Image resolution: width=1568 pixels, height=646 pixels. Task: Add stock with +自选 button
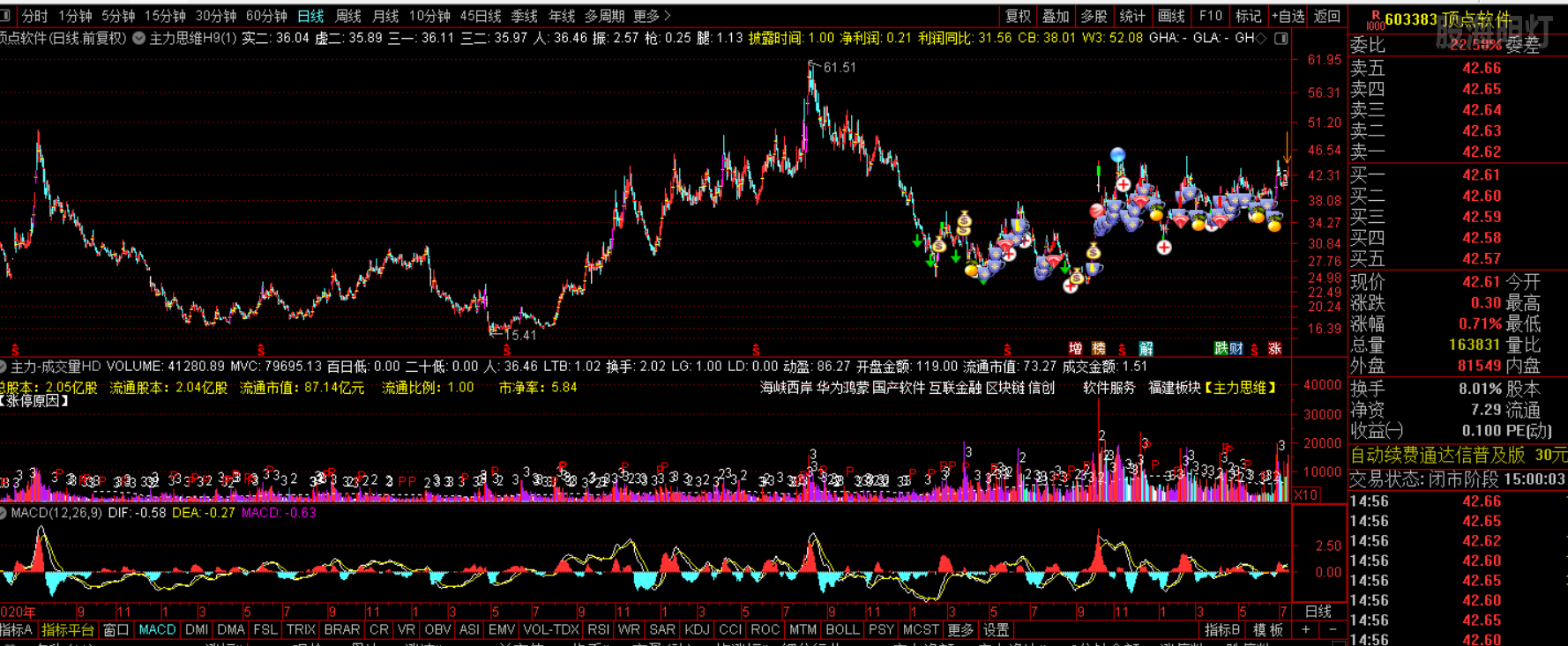[x=1288, y=16]
